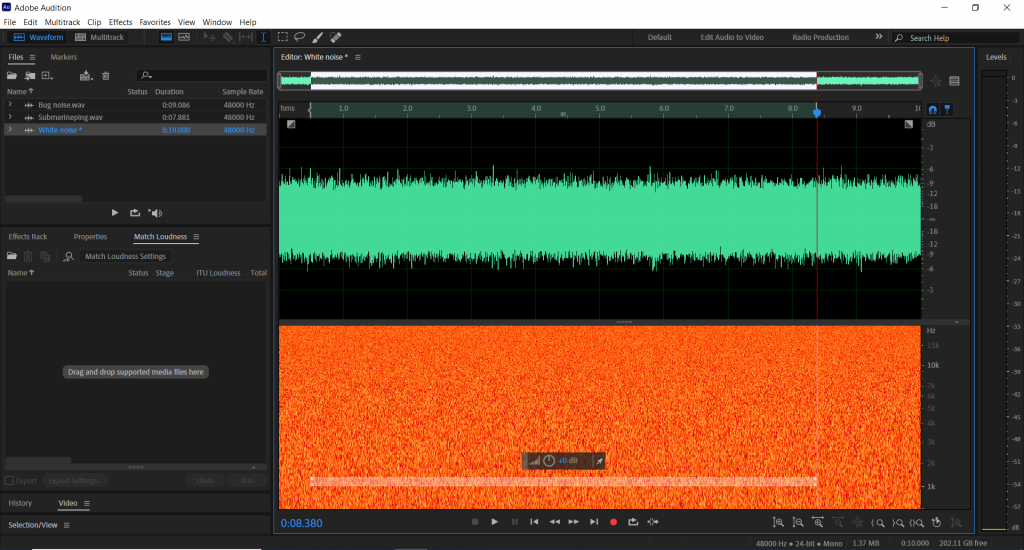Toggle the Loop Playback button
1024x550 pixels.
tap(633, 522)
